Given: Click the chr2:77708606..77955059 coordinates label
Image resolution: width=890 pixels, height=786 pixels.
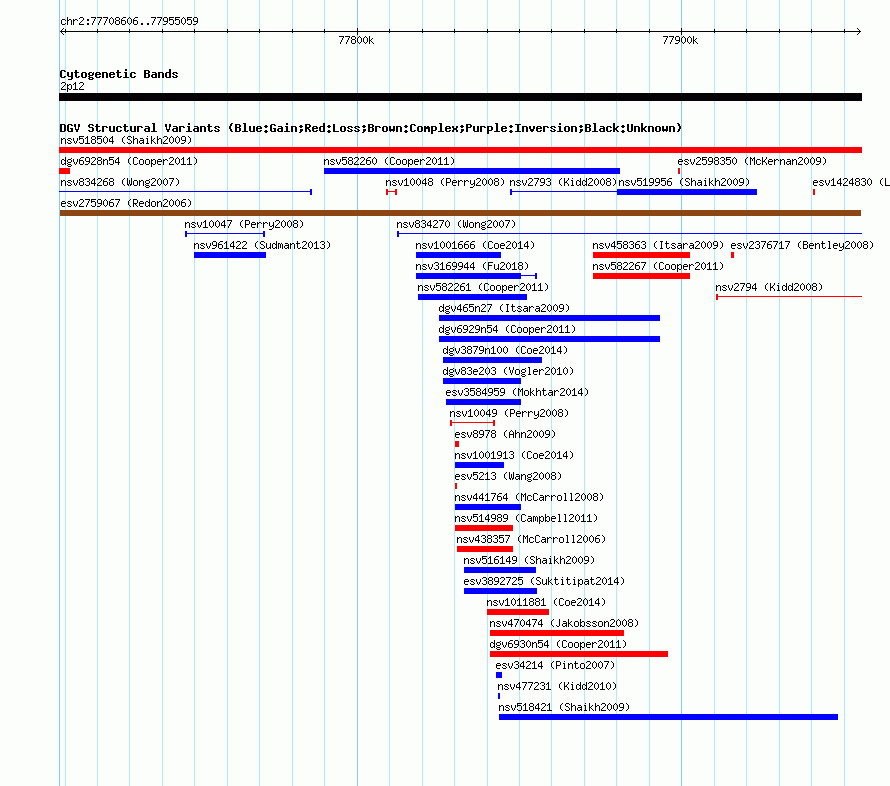Looking at the screenshot, I should (x=129, y=21).
